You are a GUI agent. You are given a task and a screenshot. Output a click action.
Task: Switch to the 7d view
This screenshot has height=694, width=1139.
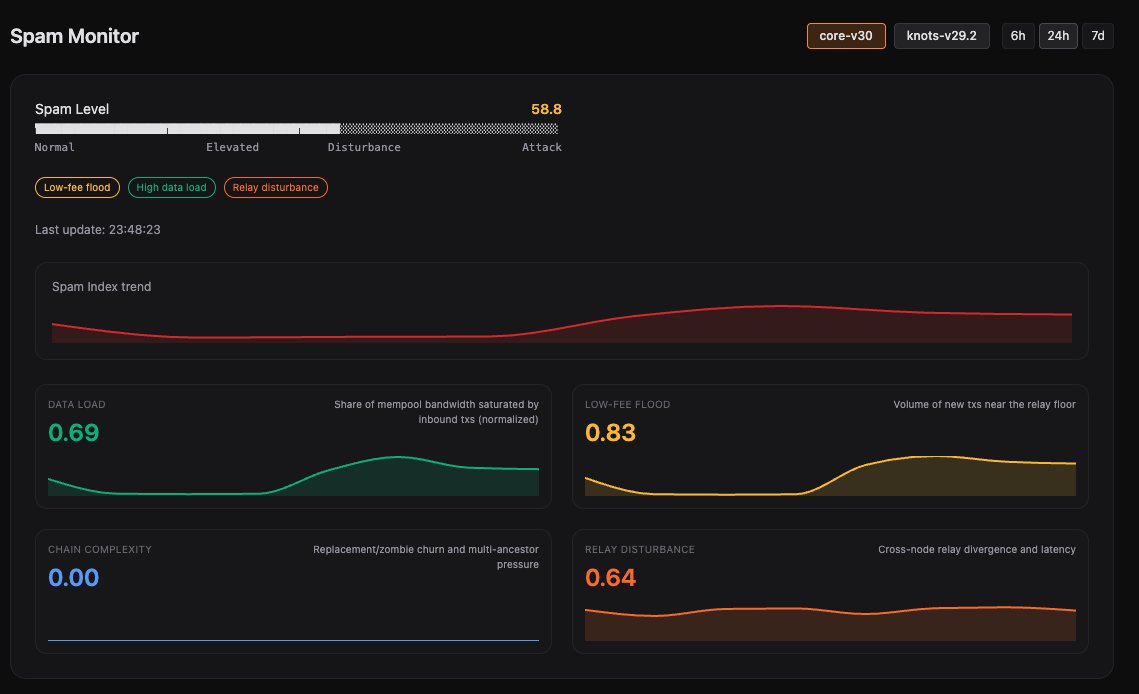[1097, 35]
